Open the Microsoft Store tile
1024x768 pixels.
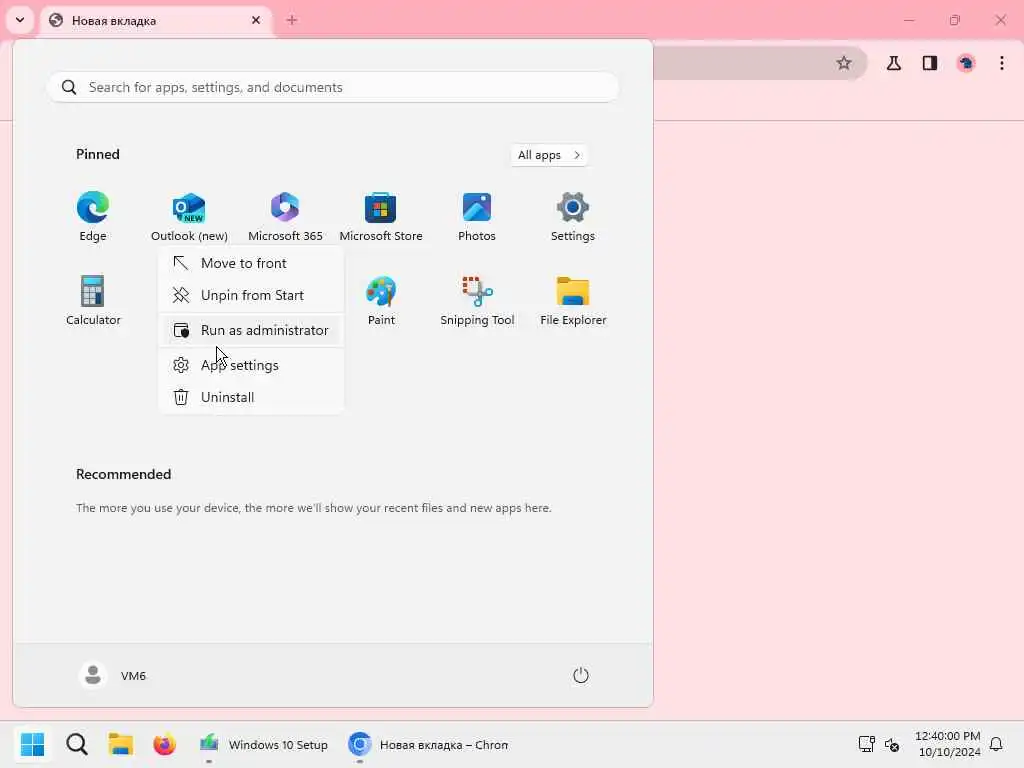pyautogui.click(x=381, y=217)
